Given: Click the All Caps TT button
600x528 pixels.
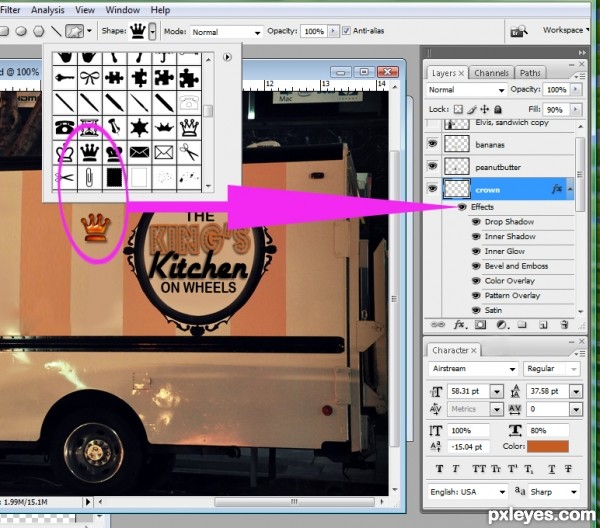Looking at the screenshot, I should pos(478,469).
